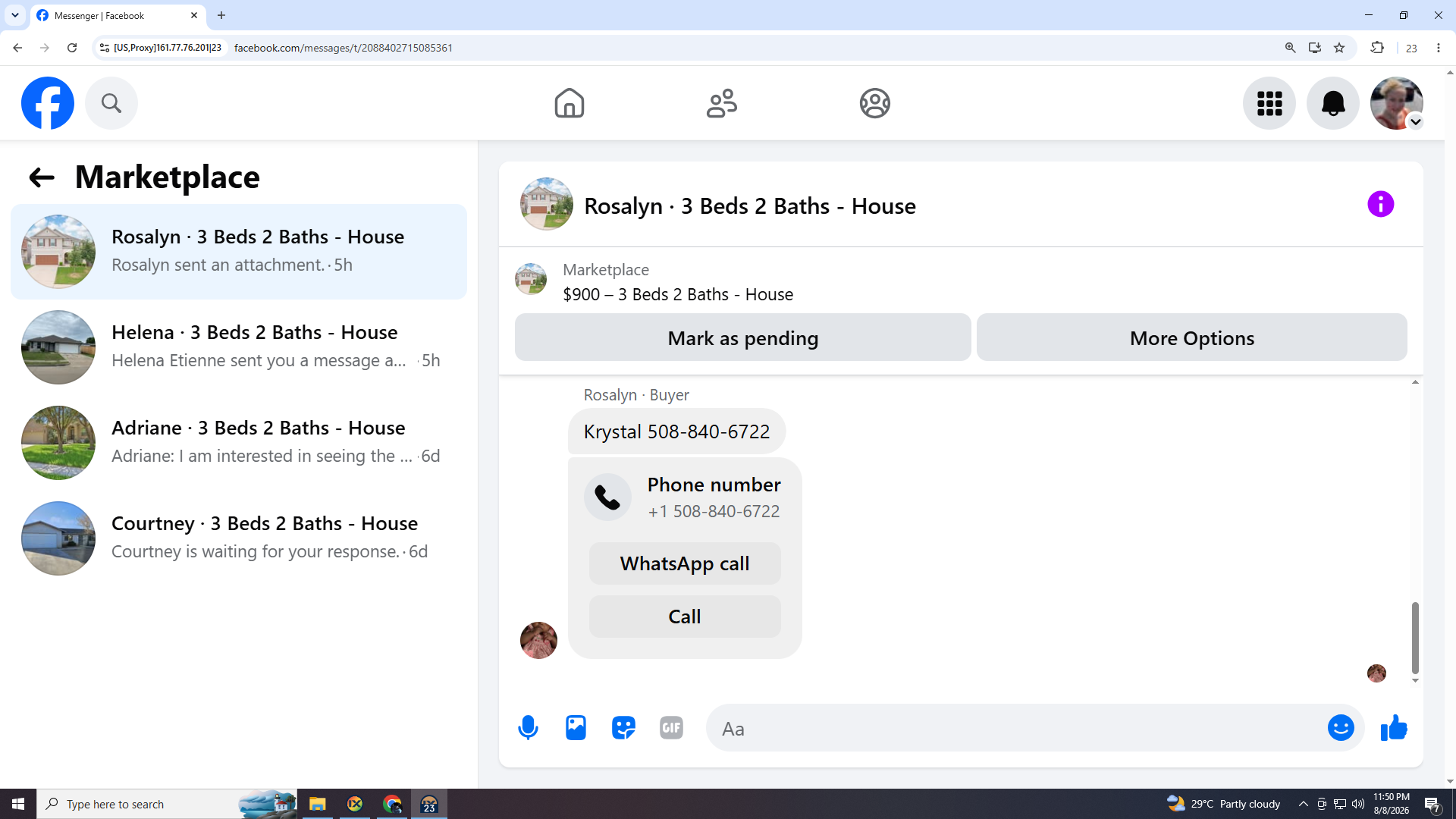
Task: Open the Facebook logo home link
Action: tap(48, 103)
